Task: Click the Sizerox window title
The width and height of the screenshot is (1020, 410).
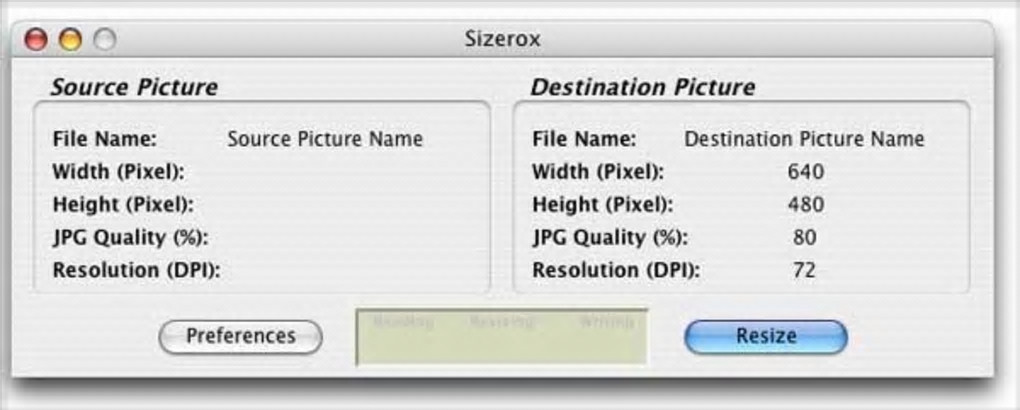Action: click(x=503, y=40)
